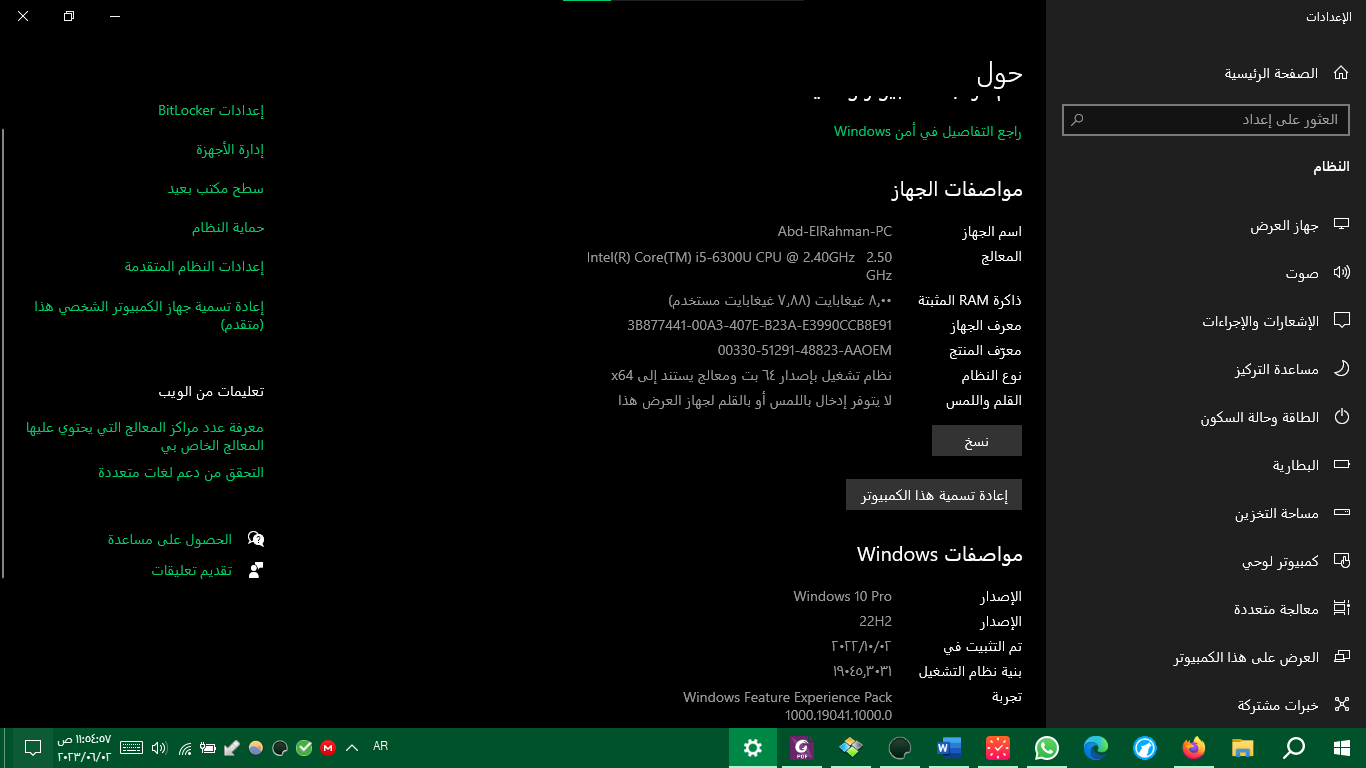Open التحقق من دعم لغات متعددة link

(x=181, y=472)
